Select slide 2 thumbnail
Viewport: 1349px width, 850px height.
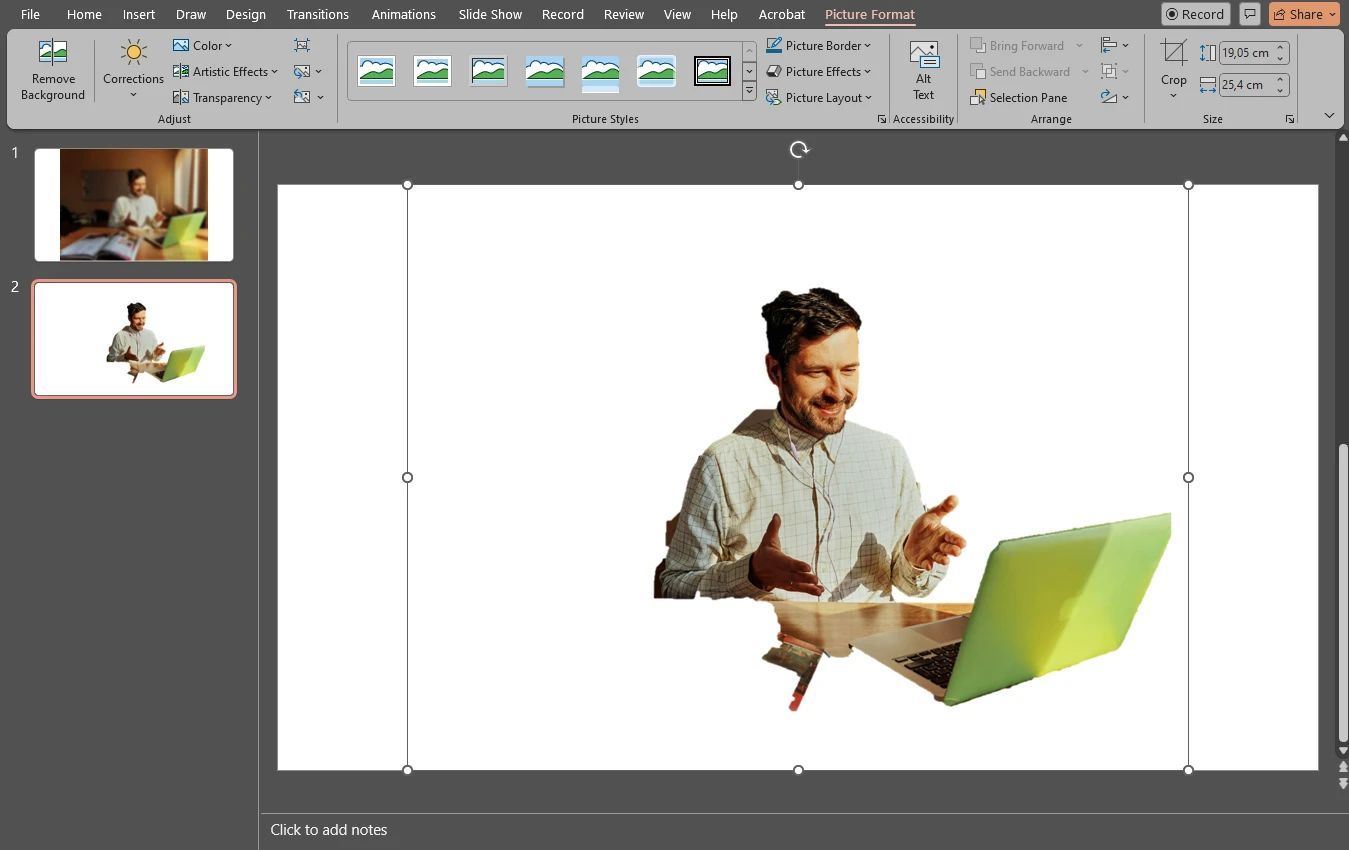tap(134, 339)
